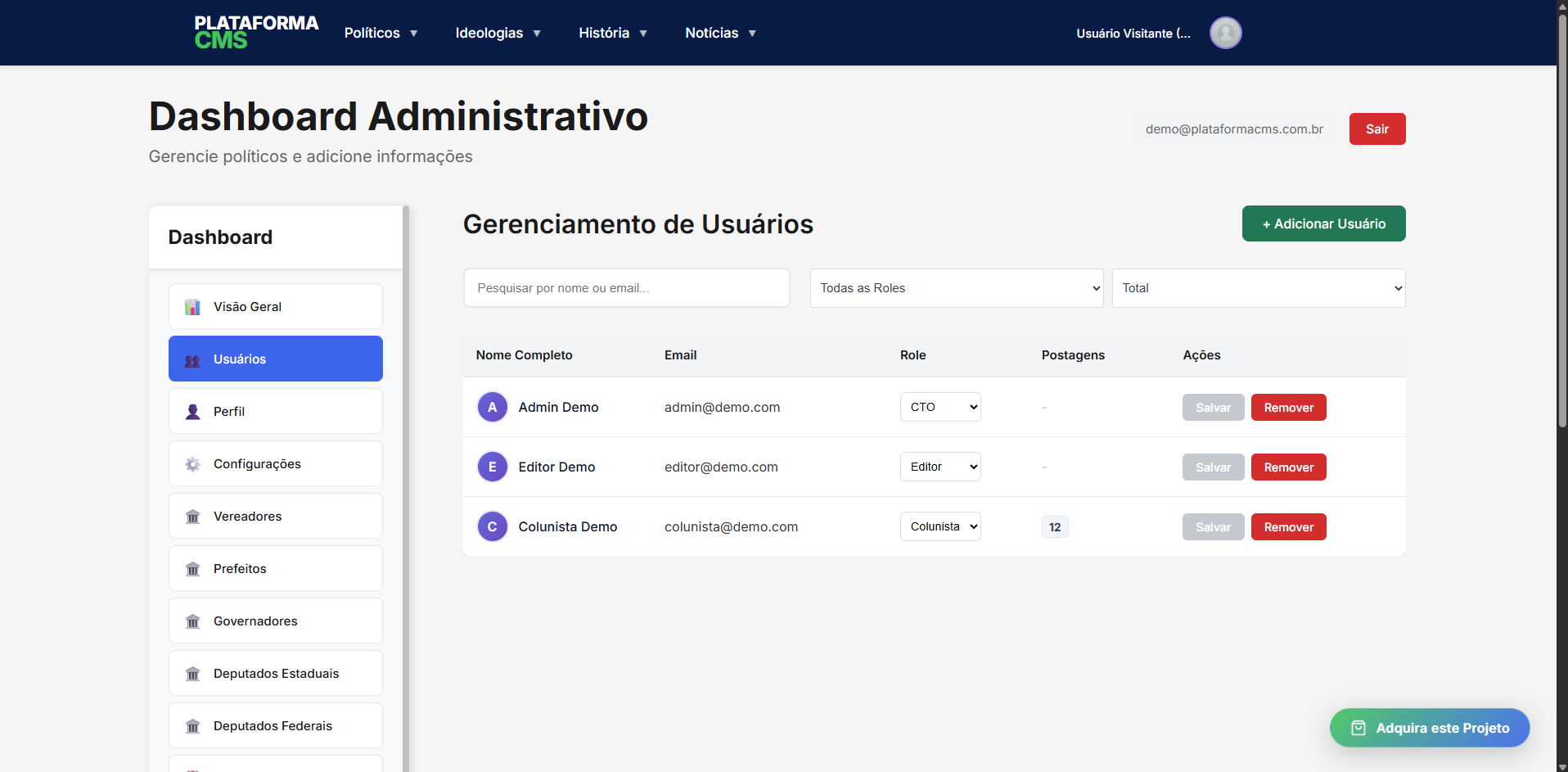
Task: Click the demo@plataformacms.com.br email text
Action: click(1234, 129)
